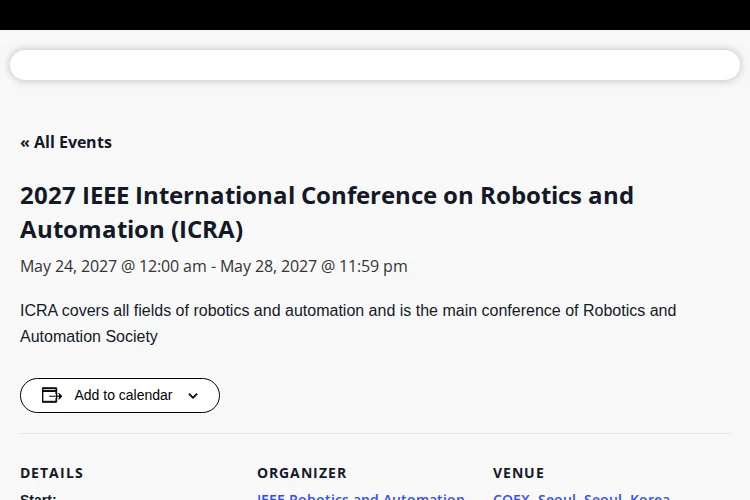Click the DETAILS section heading
The width and height of the screenshot is (750, 500).
coord(52,473)
